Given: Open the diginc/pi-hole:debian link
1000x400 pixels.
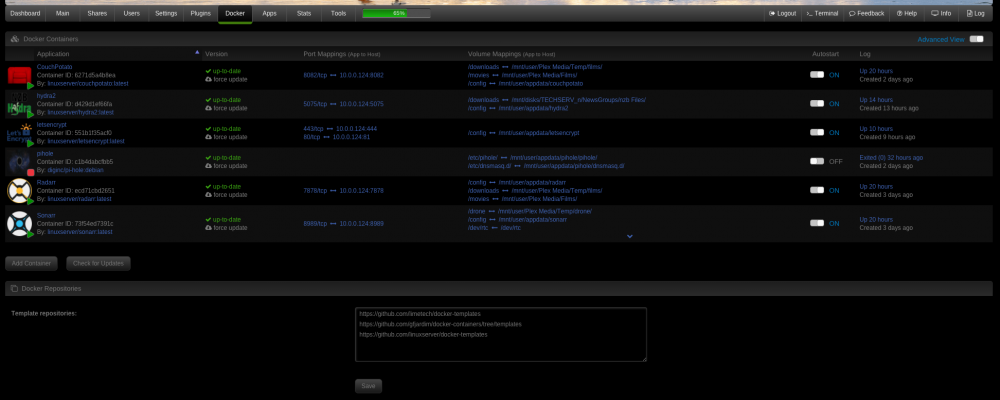Looking at the screenshot, I should pyautogui.click(x=75, y=170).
